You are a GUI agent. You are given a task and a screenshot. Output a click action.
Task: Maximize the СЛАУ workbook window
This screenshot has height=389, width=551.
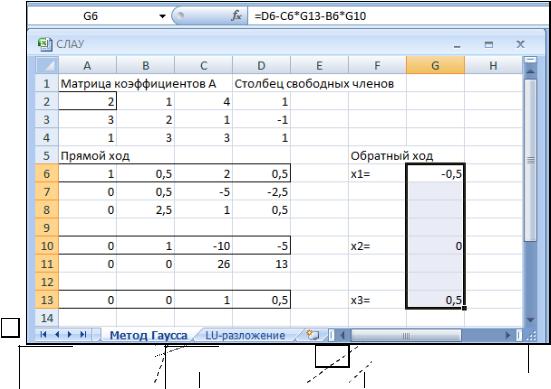(x=488, y=44)
